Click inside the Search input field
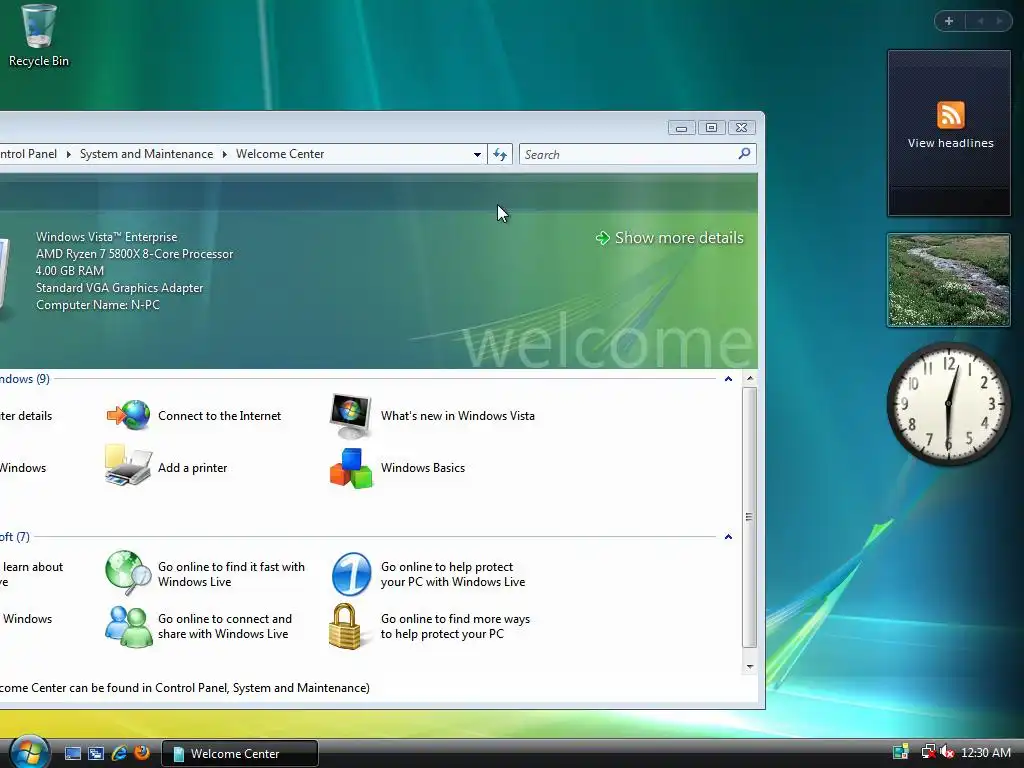This screenshot has height=768, width=1024. (x=629, y=154)
